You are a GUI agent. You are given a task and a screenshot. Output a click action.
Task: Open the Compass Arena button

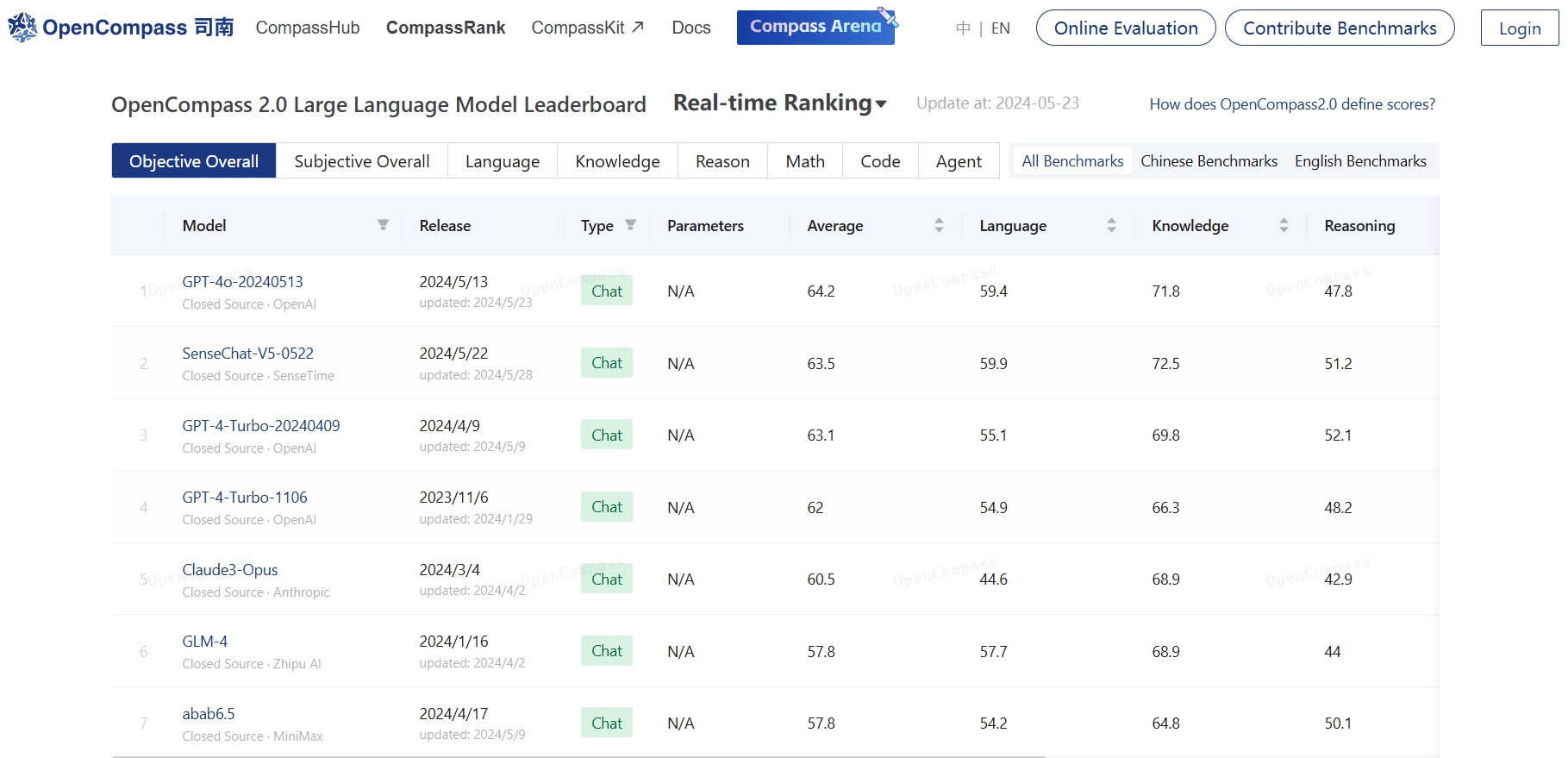click(815, 27)
